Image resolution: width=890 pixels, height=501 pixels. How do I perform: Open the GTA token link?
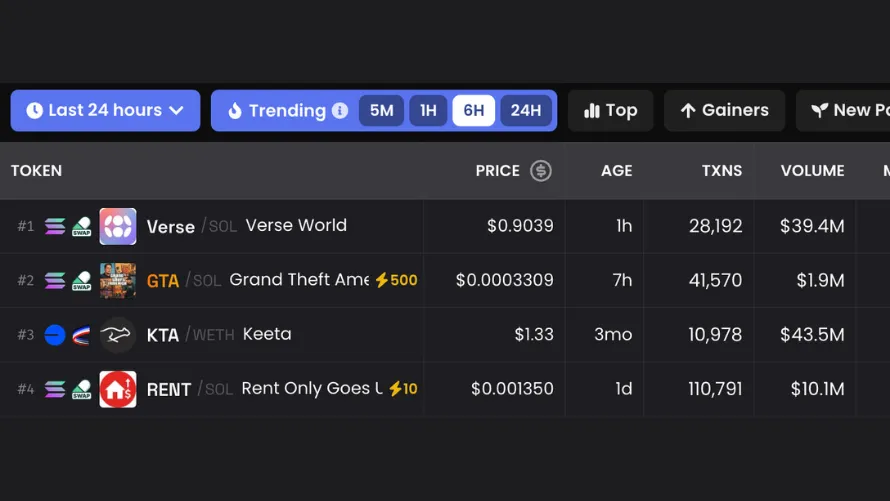coord(163,281)
